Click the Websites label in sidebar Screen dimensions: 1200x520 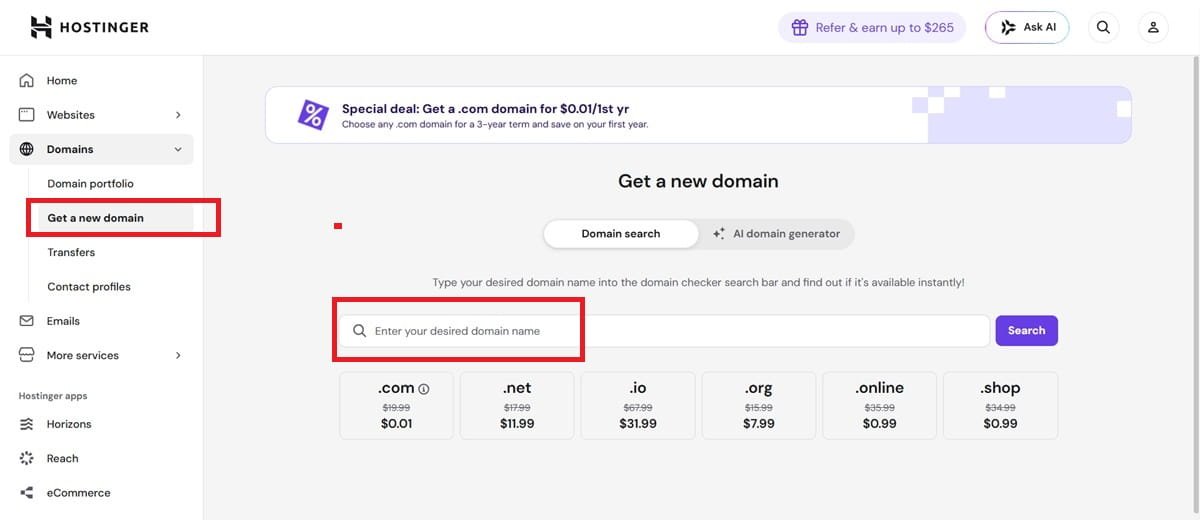(x=71, y=115)
